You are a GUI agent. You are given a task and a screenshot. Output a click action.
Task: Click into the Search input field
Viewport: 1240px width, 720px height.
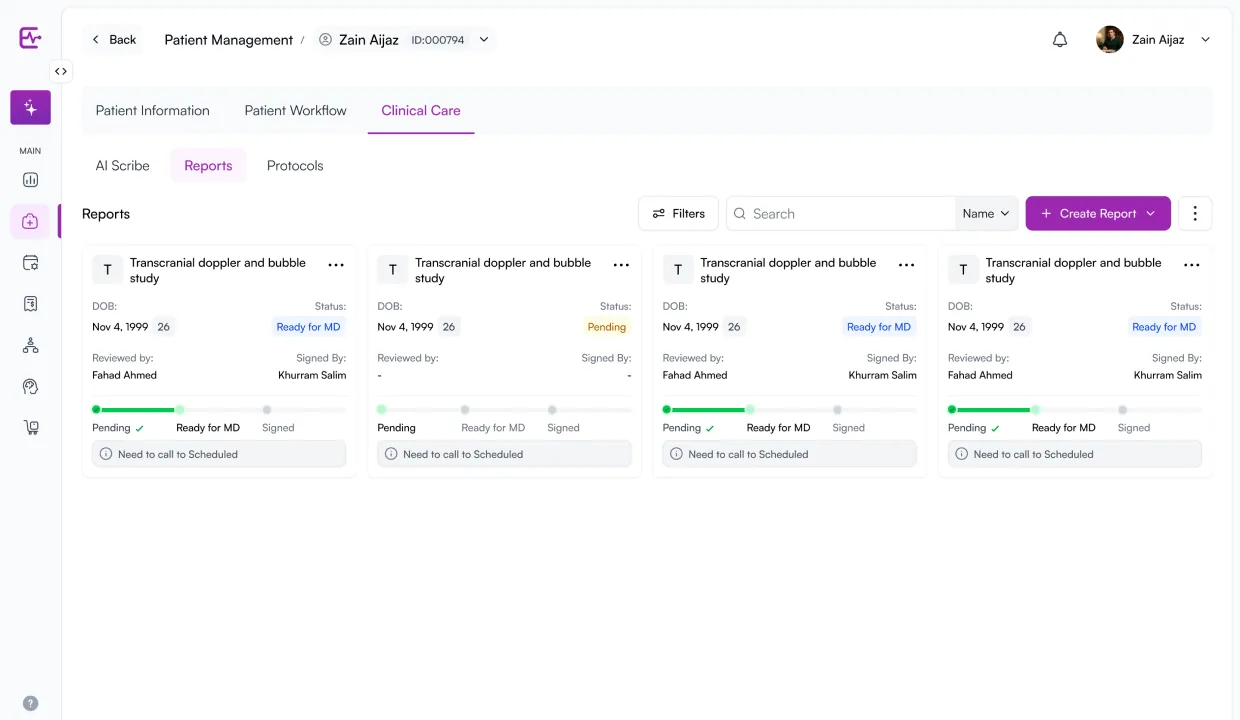[840, 213]
